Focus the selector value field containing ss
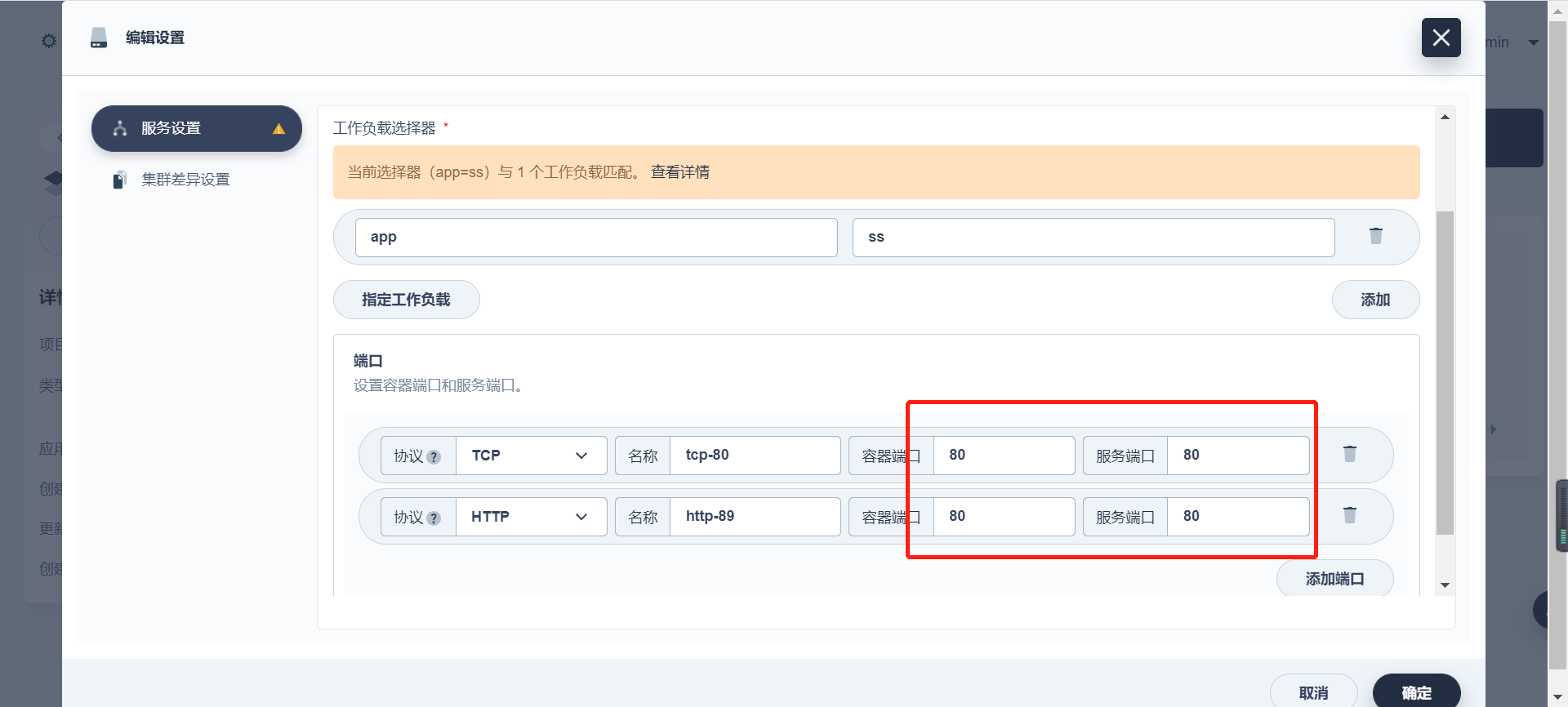This screenshot has width=1568, height=707. pyautogui.click(x=1094, y=237)
